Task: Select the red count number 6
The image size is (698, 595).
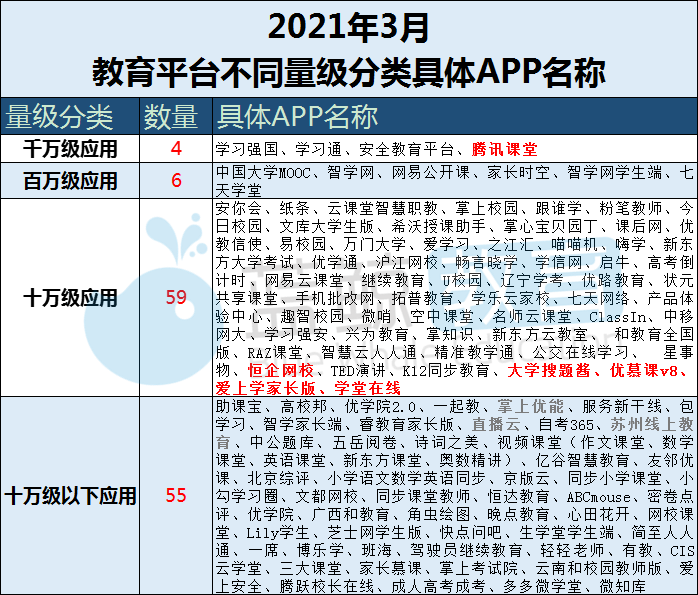Action: coord(176,181)
